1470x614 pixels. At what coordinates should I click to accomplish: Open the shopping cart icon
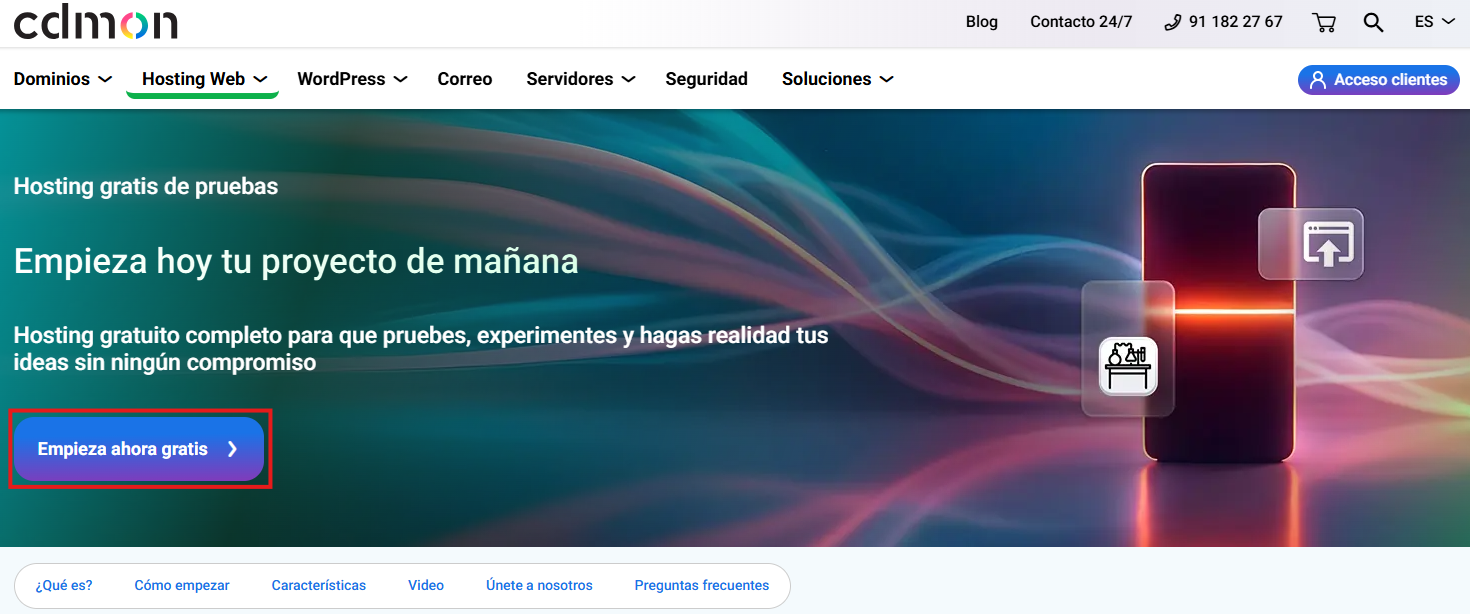click(1324, 22)
